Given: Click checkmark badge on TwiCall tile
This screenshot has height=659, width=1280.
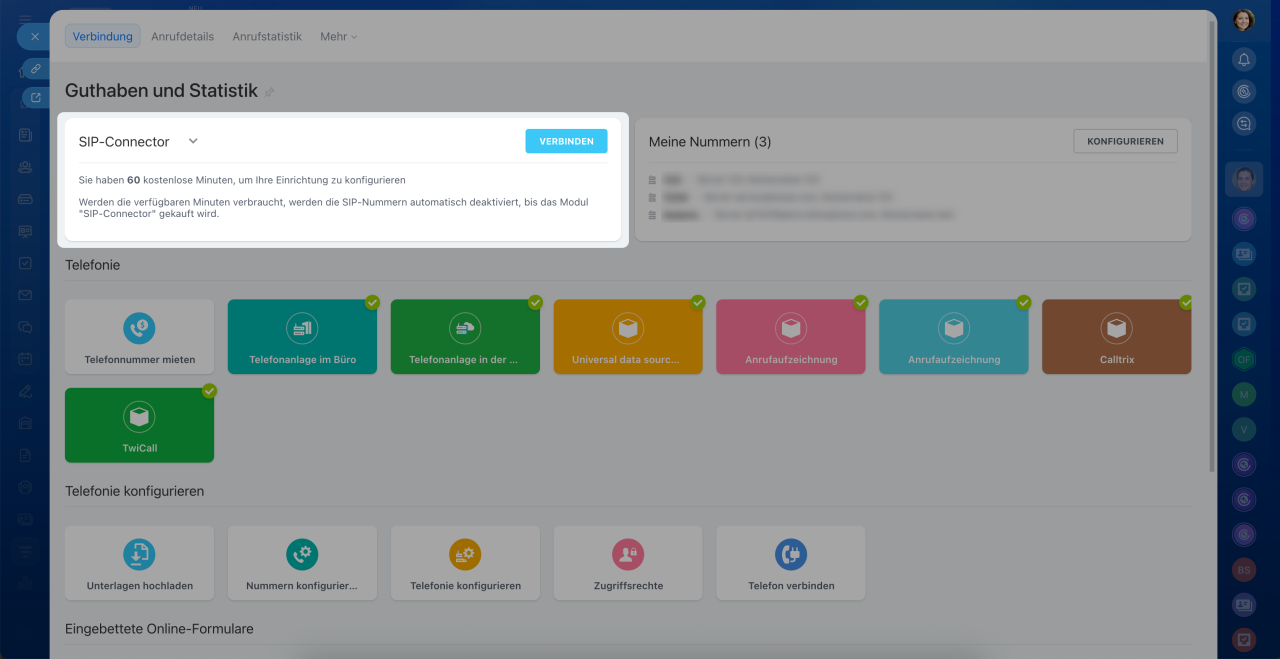Looking at the screenshot, I should [x=209, y=391].
